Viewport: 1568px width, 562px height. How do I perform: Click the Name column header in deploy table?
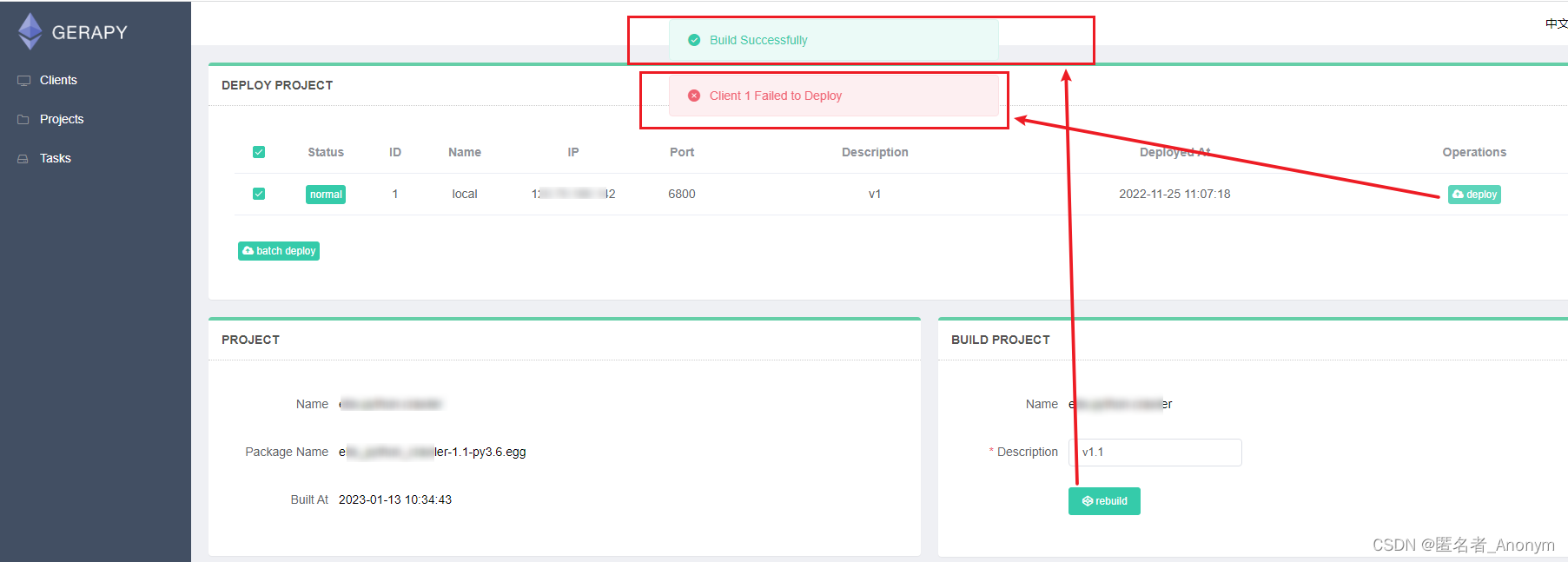coord(465,152)
